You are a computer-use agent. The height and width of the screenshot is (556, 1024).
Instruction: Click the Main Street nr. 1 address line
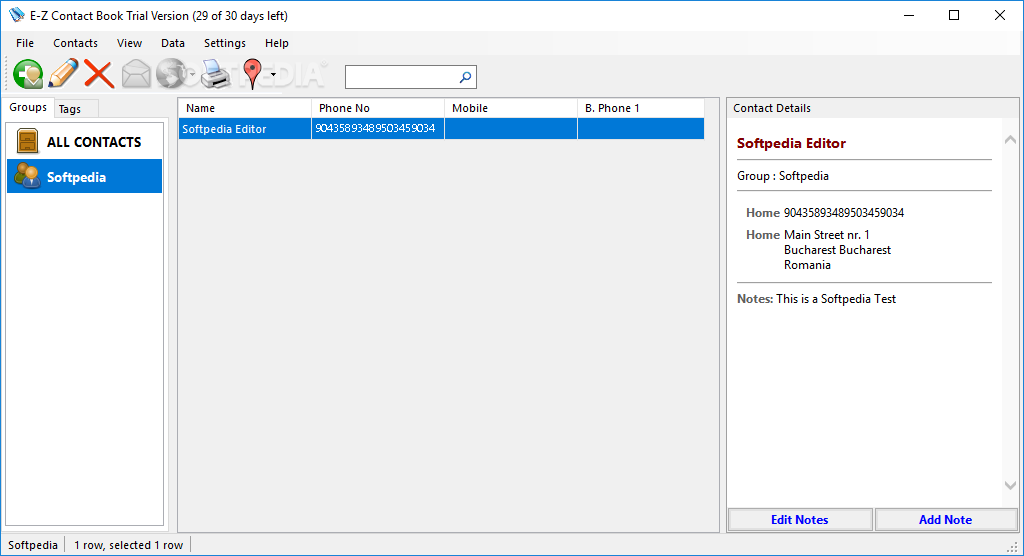tap(827, 235)
